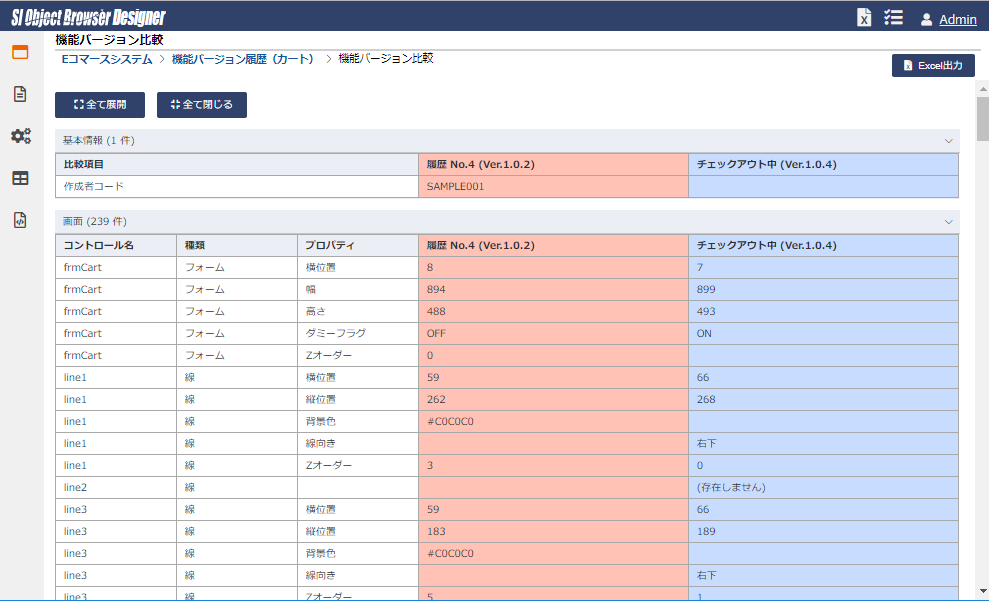This screenshot has width=989, height=601.
Task: Click the Excel file icon in the header
Action: [x=864, y=17]
